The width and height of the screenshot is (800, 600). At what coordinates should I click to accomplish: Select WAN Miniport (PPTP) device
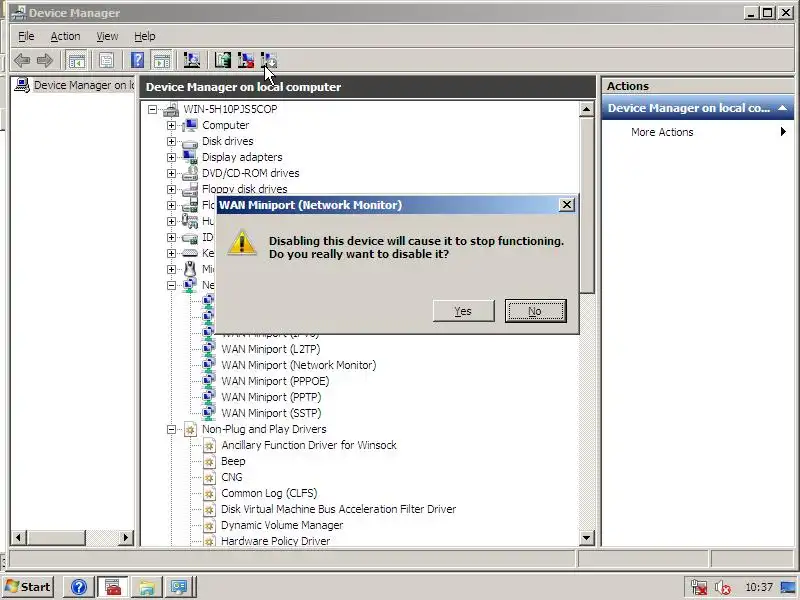tap(271, 397)
